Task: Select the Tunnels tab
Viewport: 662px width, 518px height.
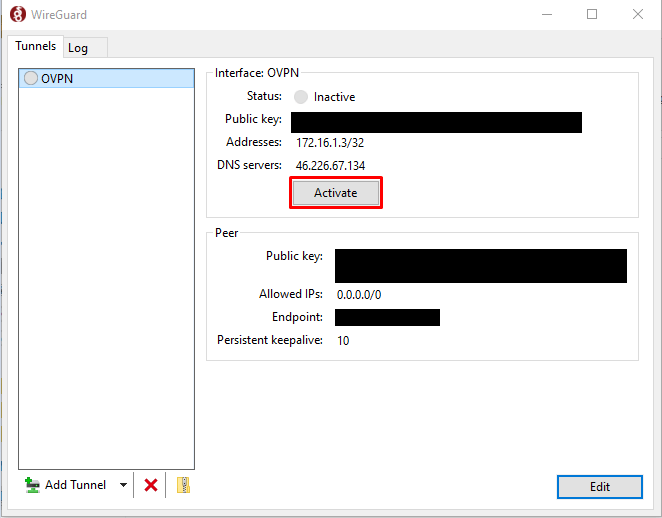Action: click(x=35, y=46)
